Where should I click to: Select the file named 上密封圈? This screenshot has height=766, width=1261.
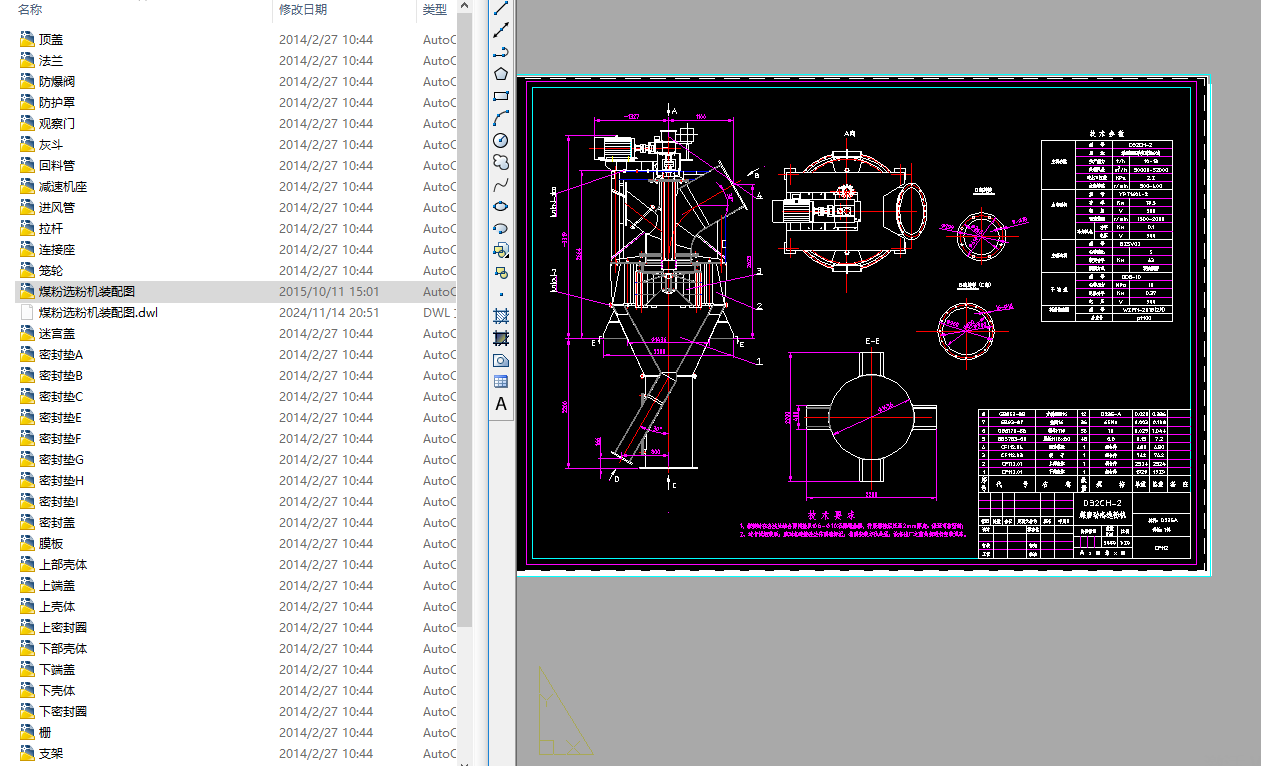(x=63, y=628)
